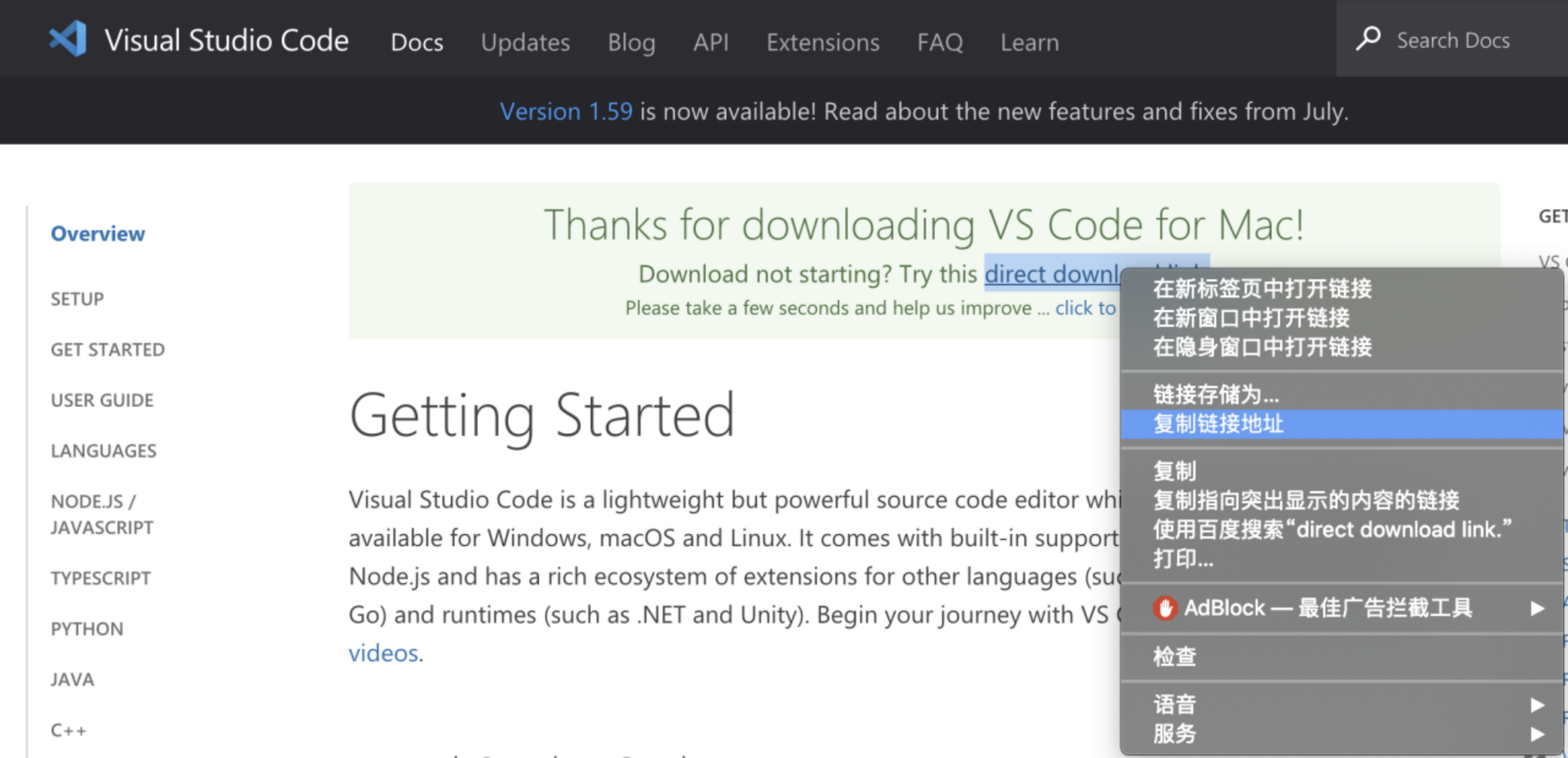Screen dimensions: 1568x758
Task: Click the search magnifier icon
Action: (x=1368, y=38)
